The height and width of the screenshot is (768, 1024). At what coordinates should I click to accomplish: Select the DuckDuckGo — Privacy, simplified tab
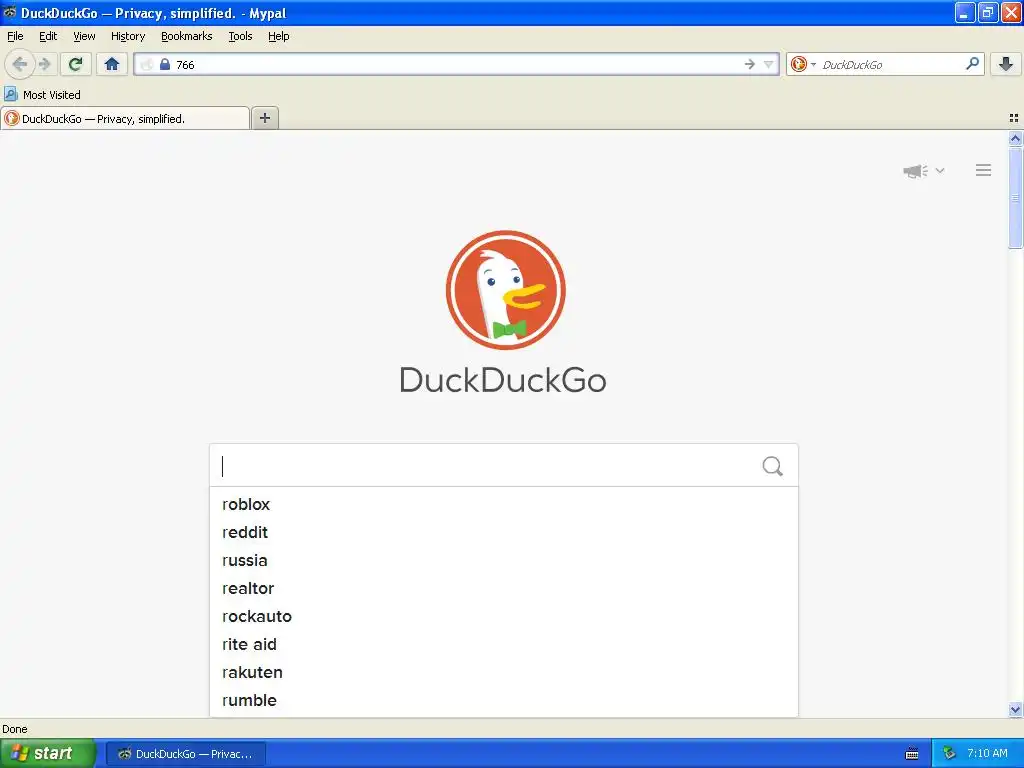pos(125,118)
